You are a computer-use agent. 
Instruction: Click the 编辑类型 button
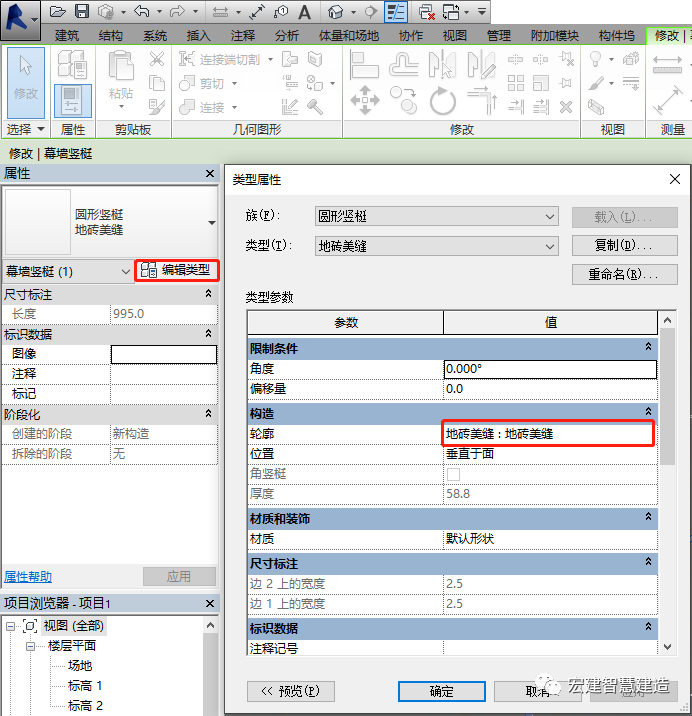[x=177, y=270]
